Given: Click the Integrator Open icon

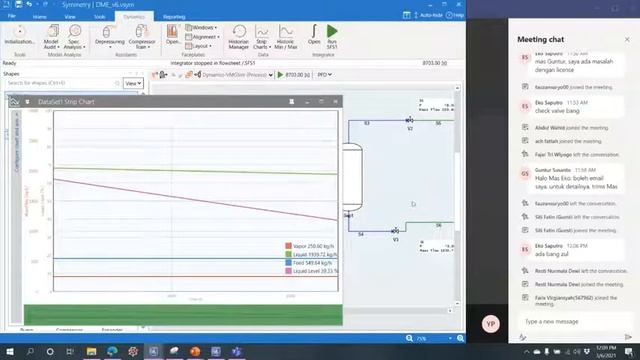Looking at the screenshot, I should point(314,34).
